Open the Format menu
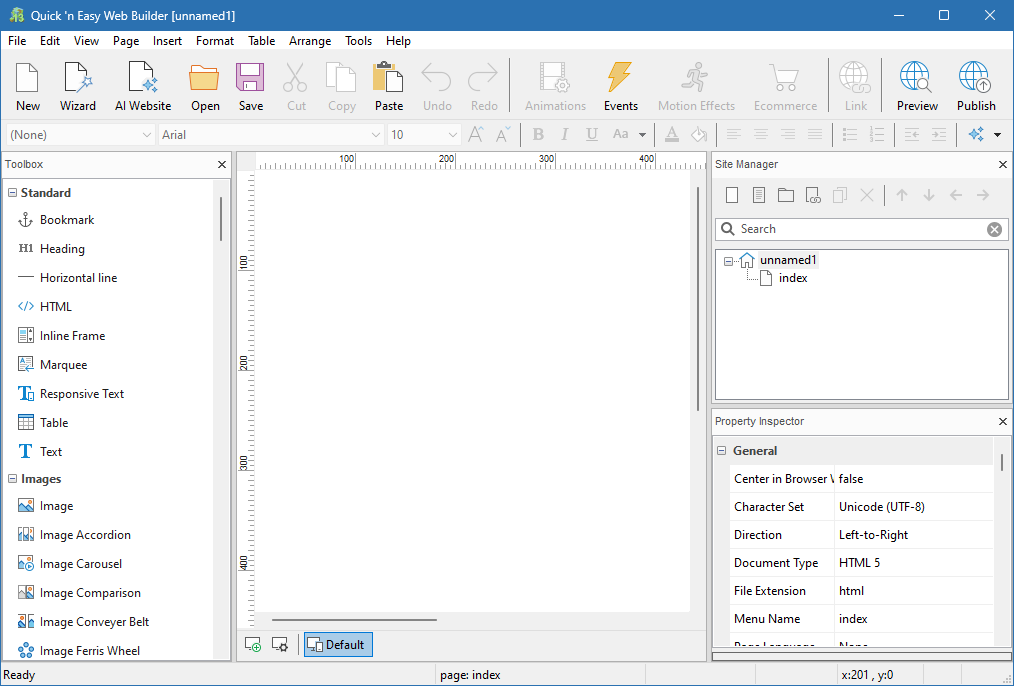This screenshot has height=686, width=1014. (x=215, y=41)
